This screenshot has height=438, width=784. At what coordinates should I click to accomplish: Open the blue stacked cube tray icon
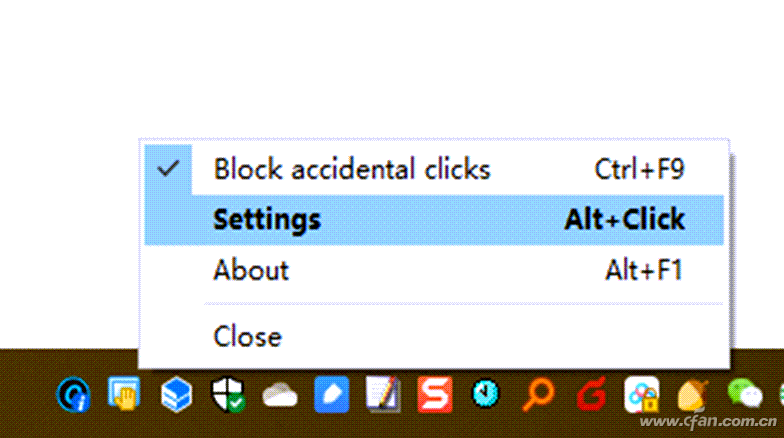click(176, 394)
